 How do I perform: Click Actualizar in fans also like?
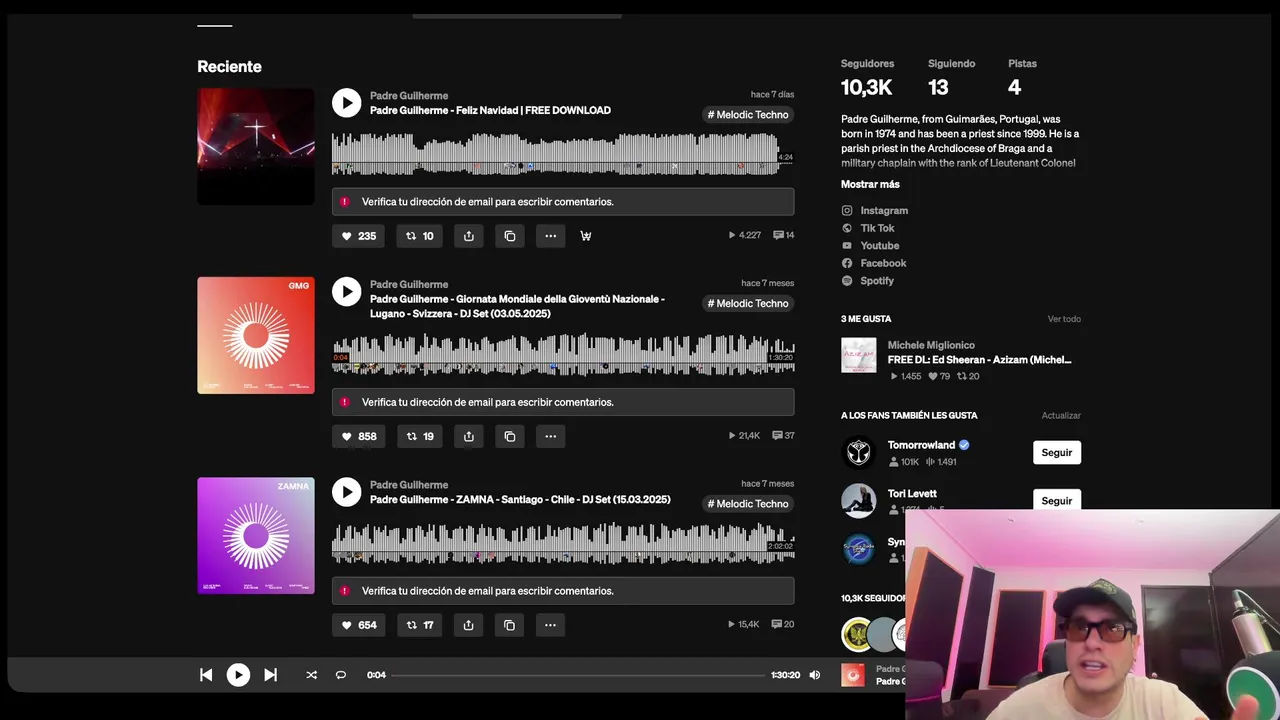tap(1061, 415)
